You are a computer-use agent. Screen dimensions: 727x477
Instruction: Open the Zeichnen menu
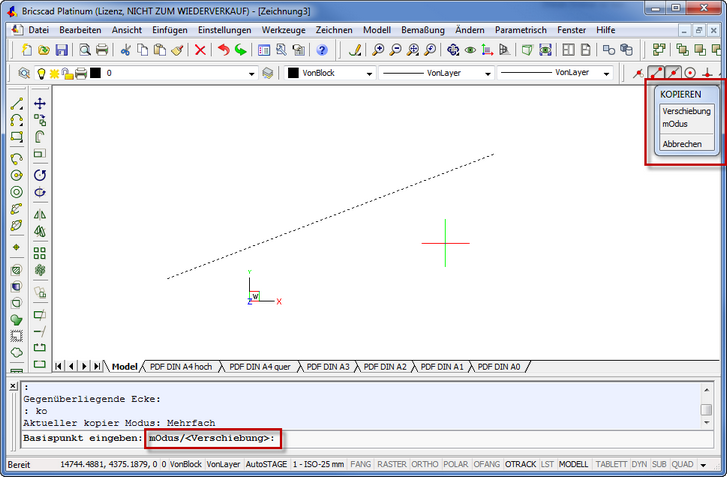pos(334,30)
